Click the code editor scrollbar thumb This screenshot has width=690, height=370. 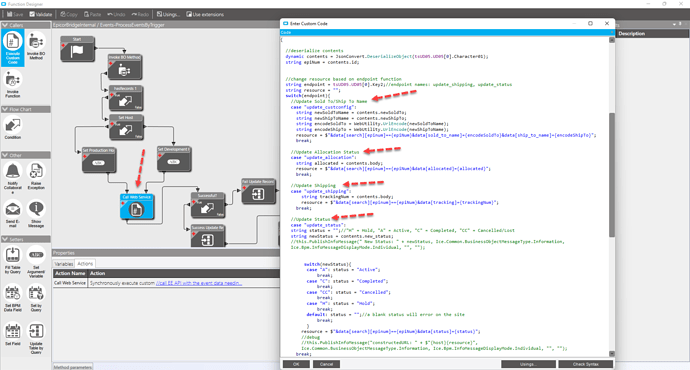click(612, 175)
